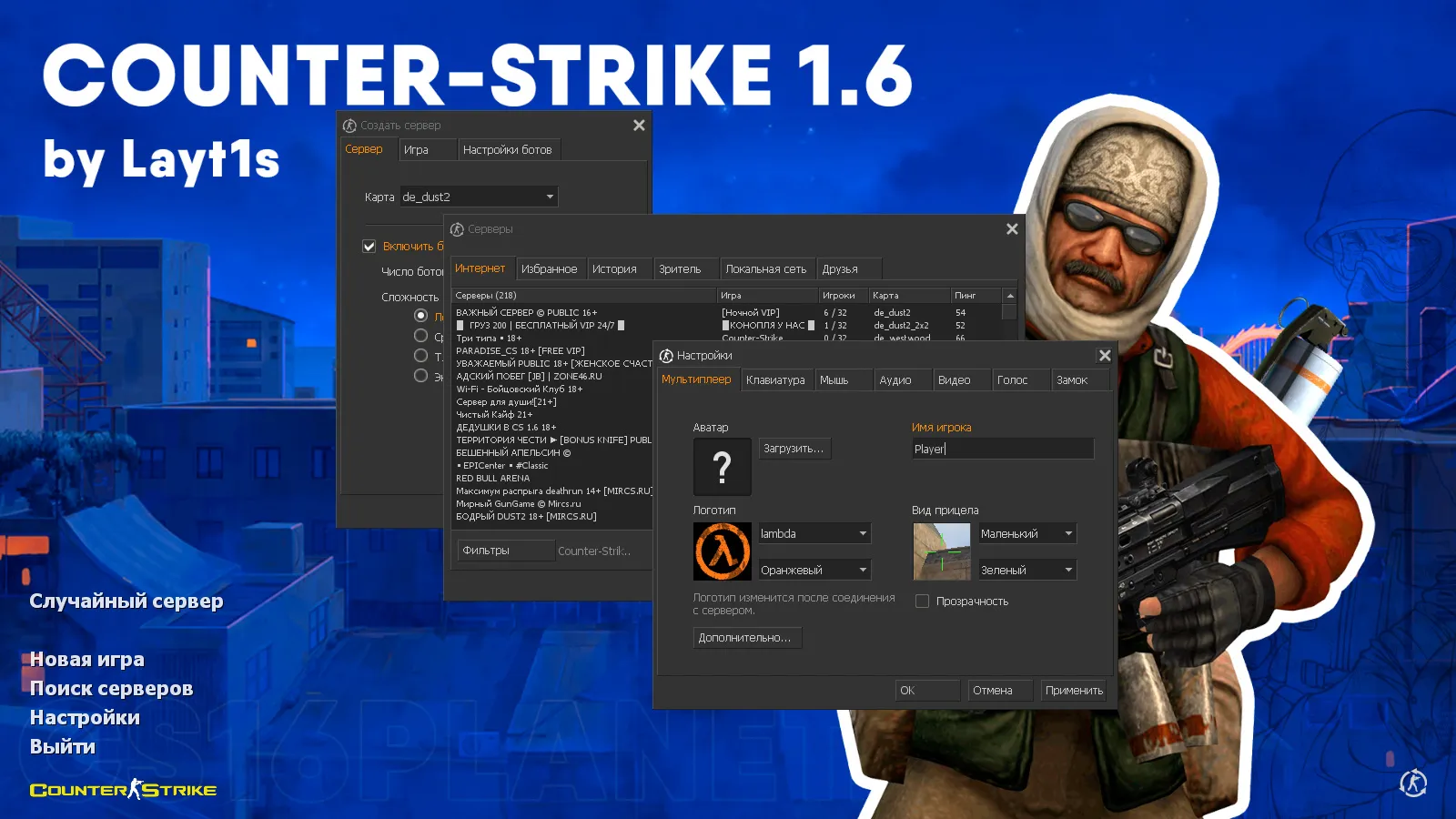Click the Steam icon in Серверы title bar
Image resolution: width=1456 pixels, height=819 pixels.
[457, 229]
